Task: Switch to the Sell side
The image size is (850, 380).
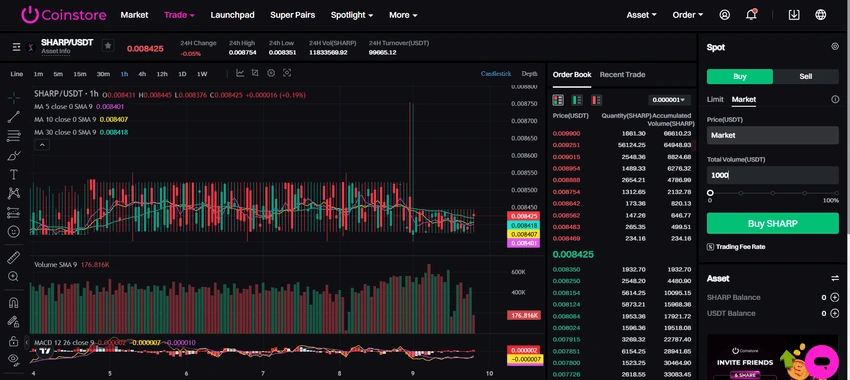Action: (x=806, y=76)
